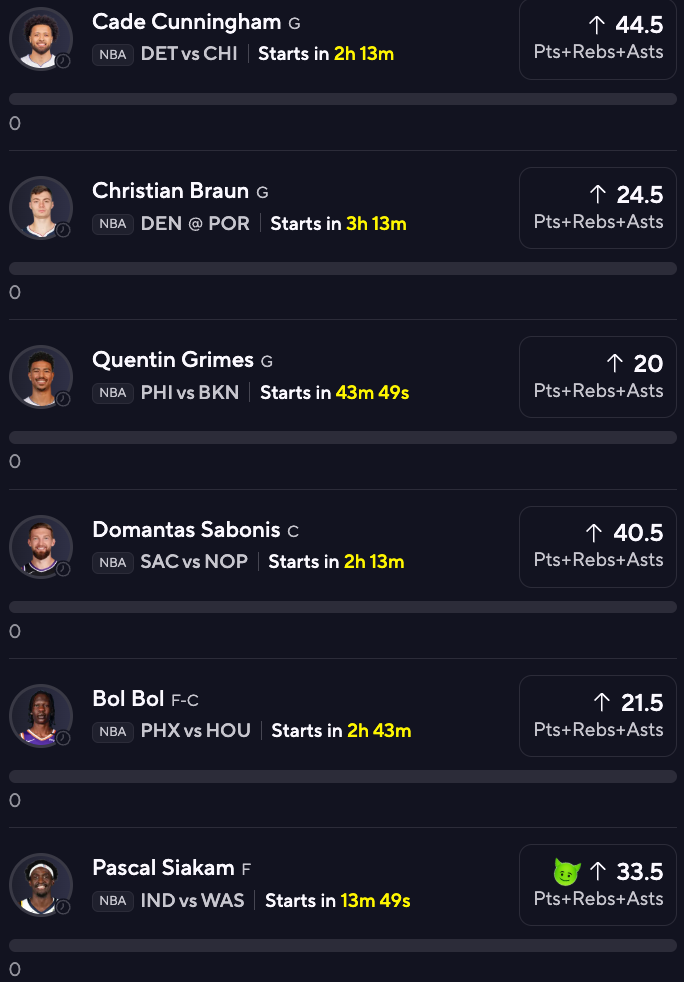Click green demon icon on Siakam's pick
Viewport: 684px width, 982px height.
567,872
